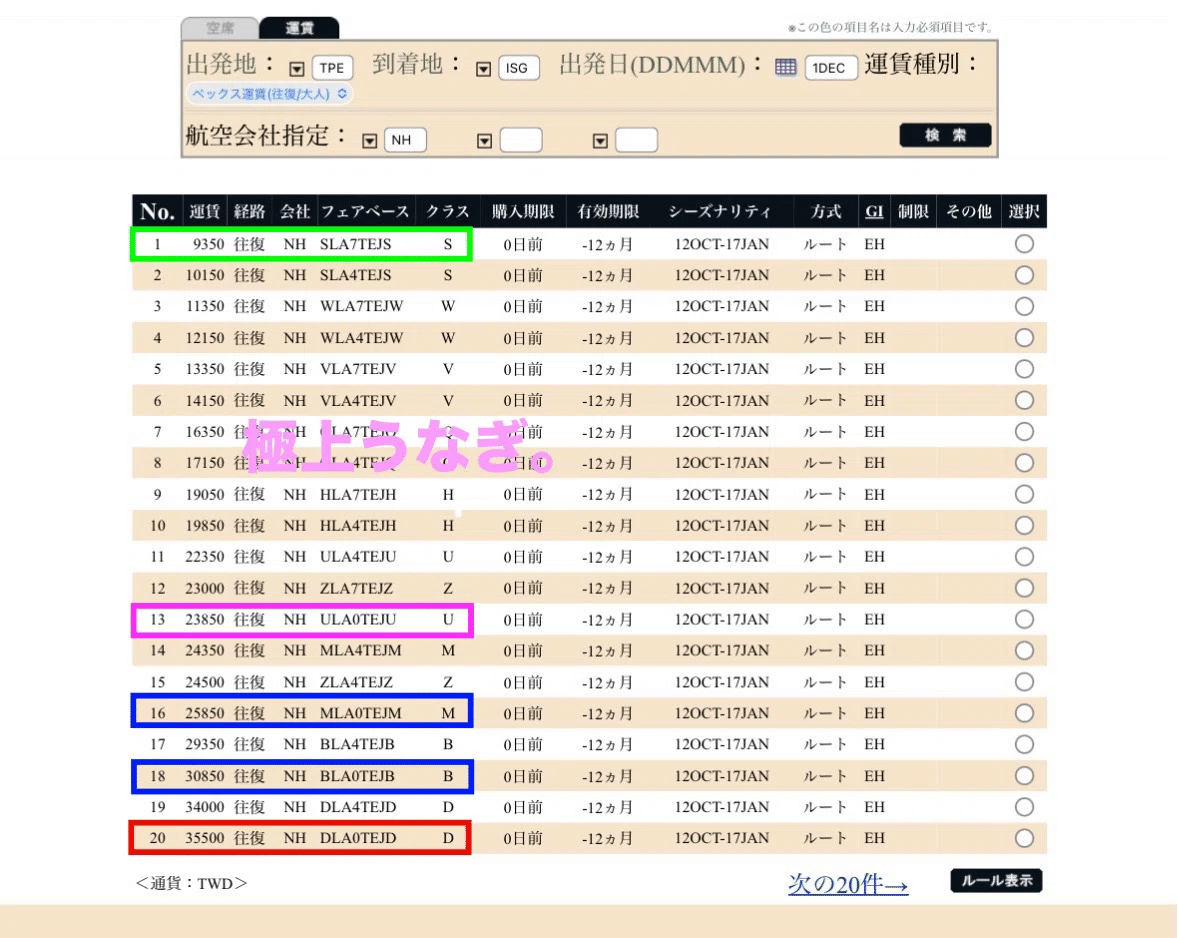This screenshot has width=1179, height=938.
Task: Open the 到着地 dropdown arrow
Action: (483, 67)
